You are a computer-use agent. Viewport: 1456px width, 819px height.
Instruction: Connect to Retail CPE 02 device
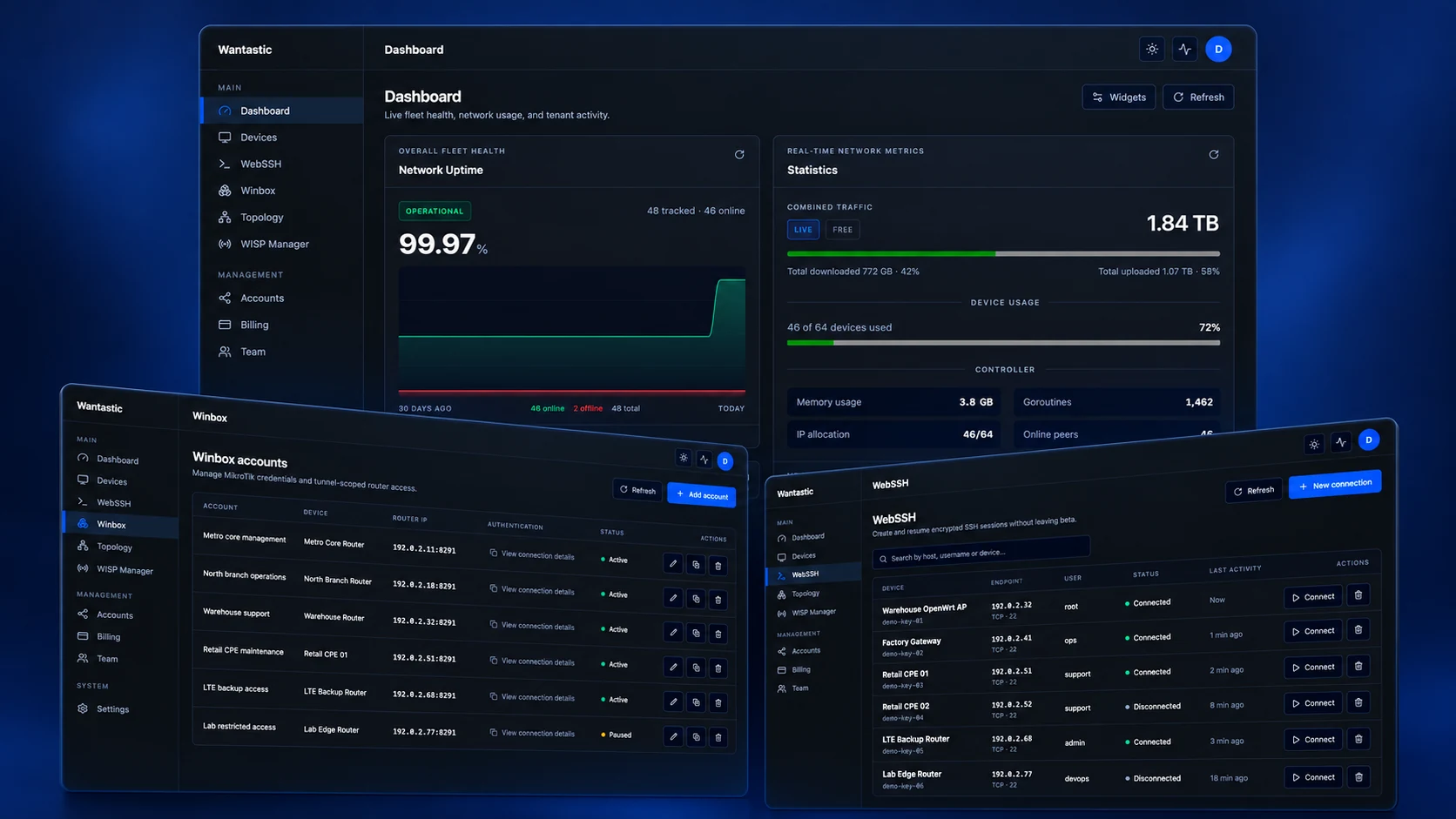[x=1313, y=703]
